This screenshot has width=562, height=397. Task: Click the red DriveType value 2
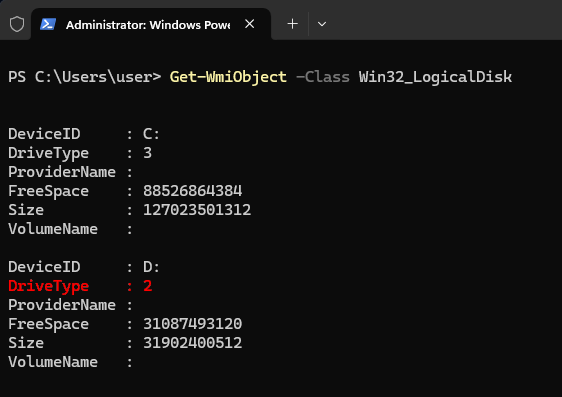click(x=148, y=286)
